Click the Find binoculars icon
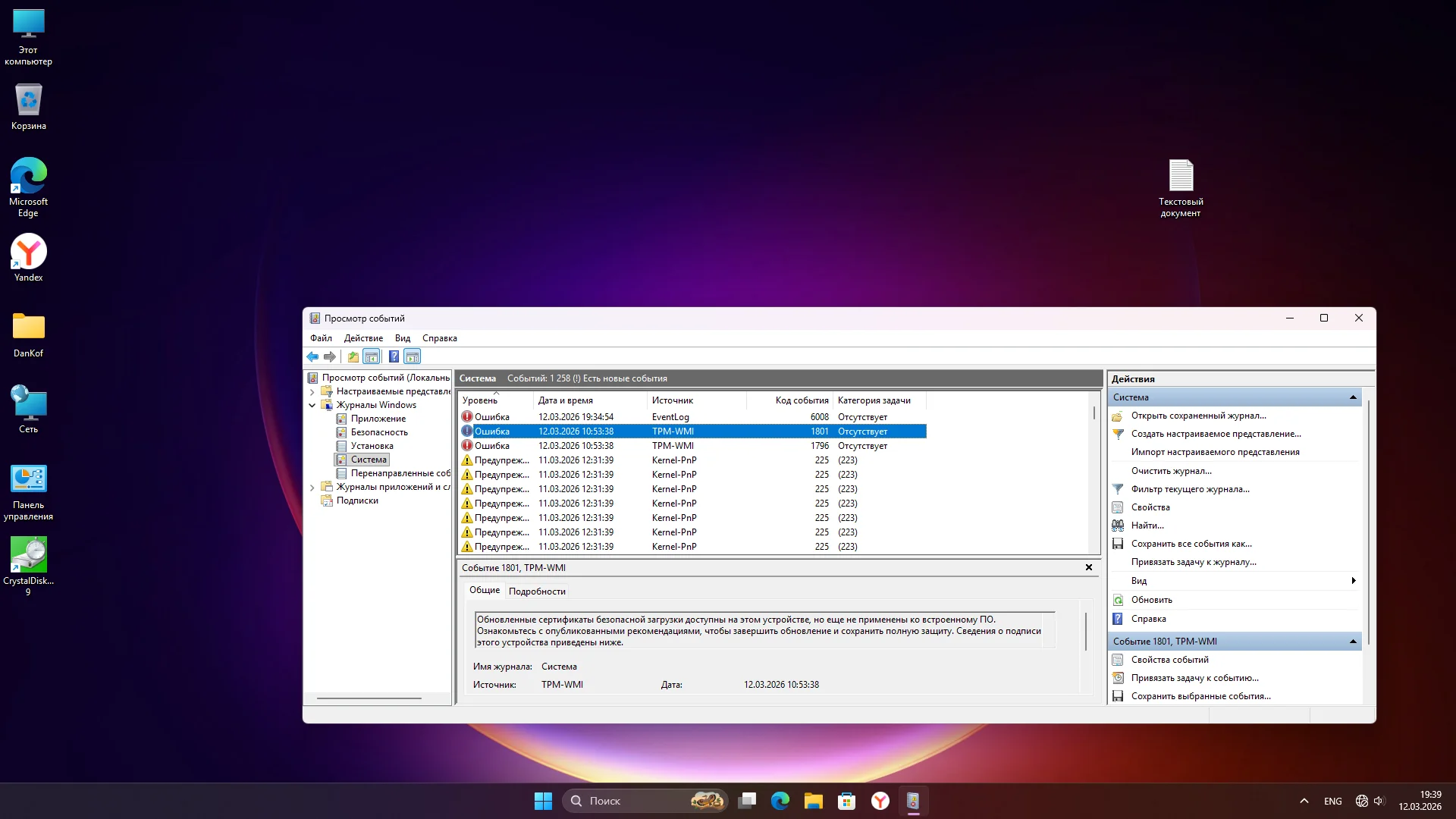Image resolution: width=1456 pixels, height=819 pixels. coord(1118,526)
